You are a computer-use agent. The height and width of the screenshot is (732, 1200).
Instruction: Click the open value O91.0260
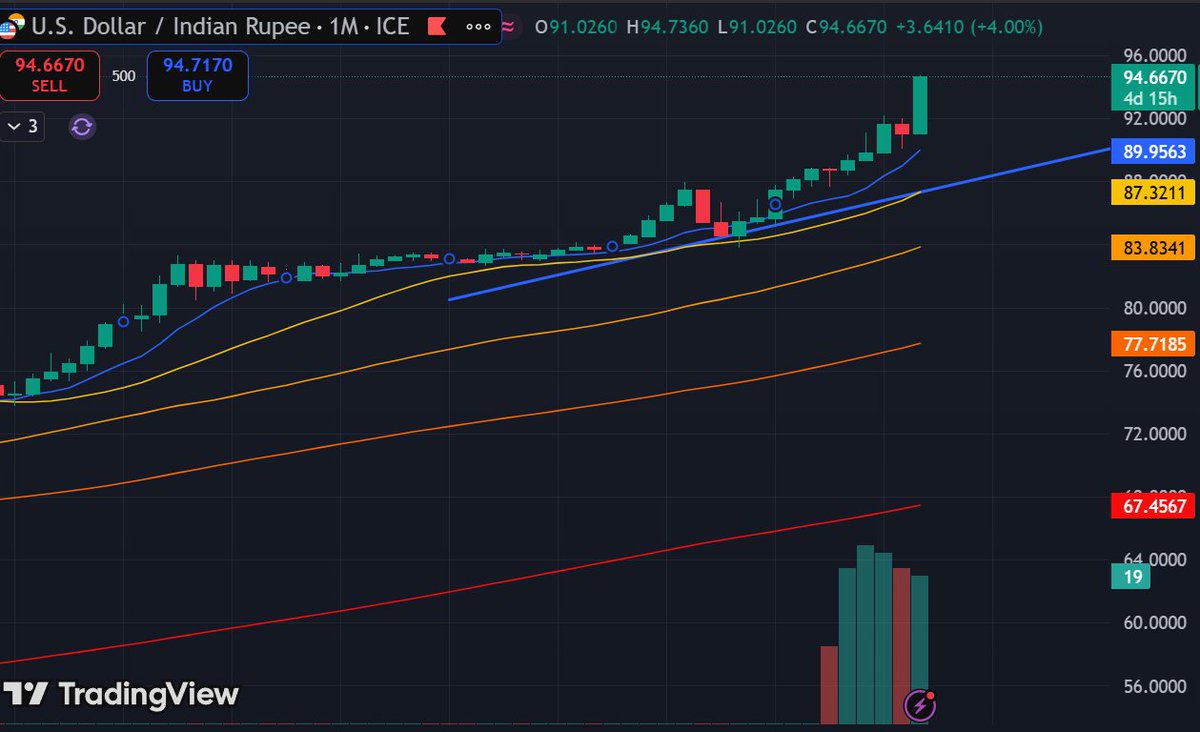(576, 26)
